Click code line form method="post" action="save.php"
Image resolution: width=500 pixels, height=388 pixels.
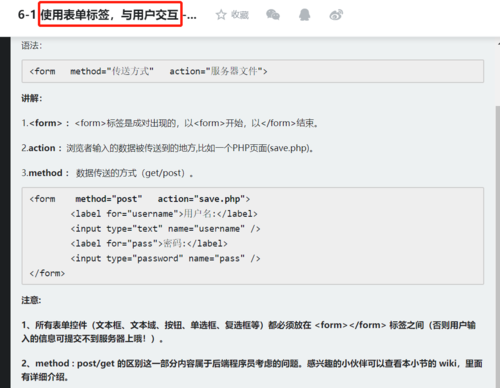[140, 199]
